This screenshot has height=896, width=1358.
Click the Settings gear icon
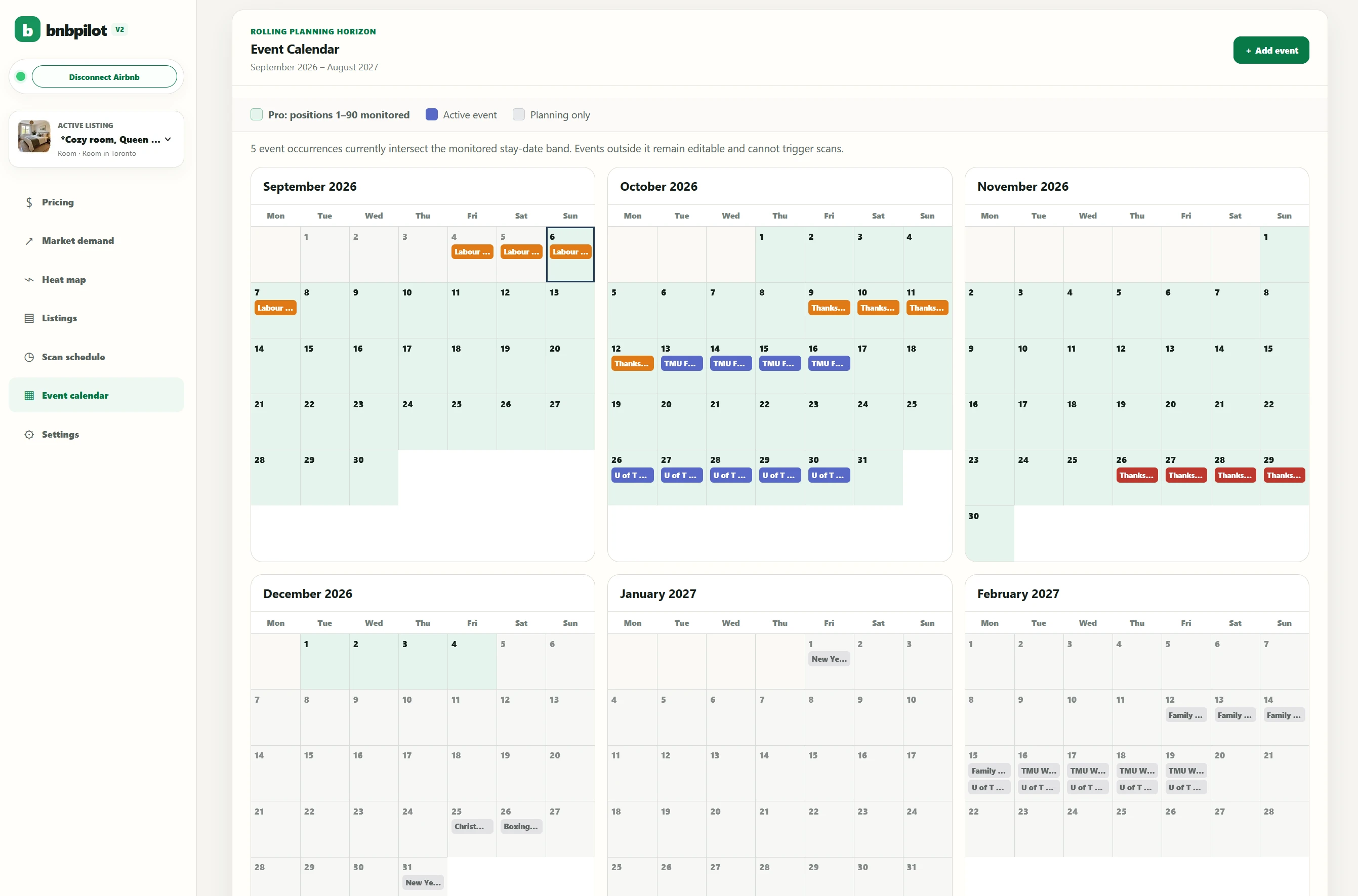[29, 434]
